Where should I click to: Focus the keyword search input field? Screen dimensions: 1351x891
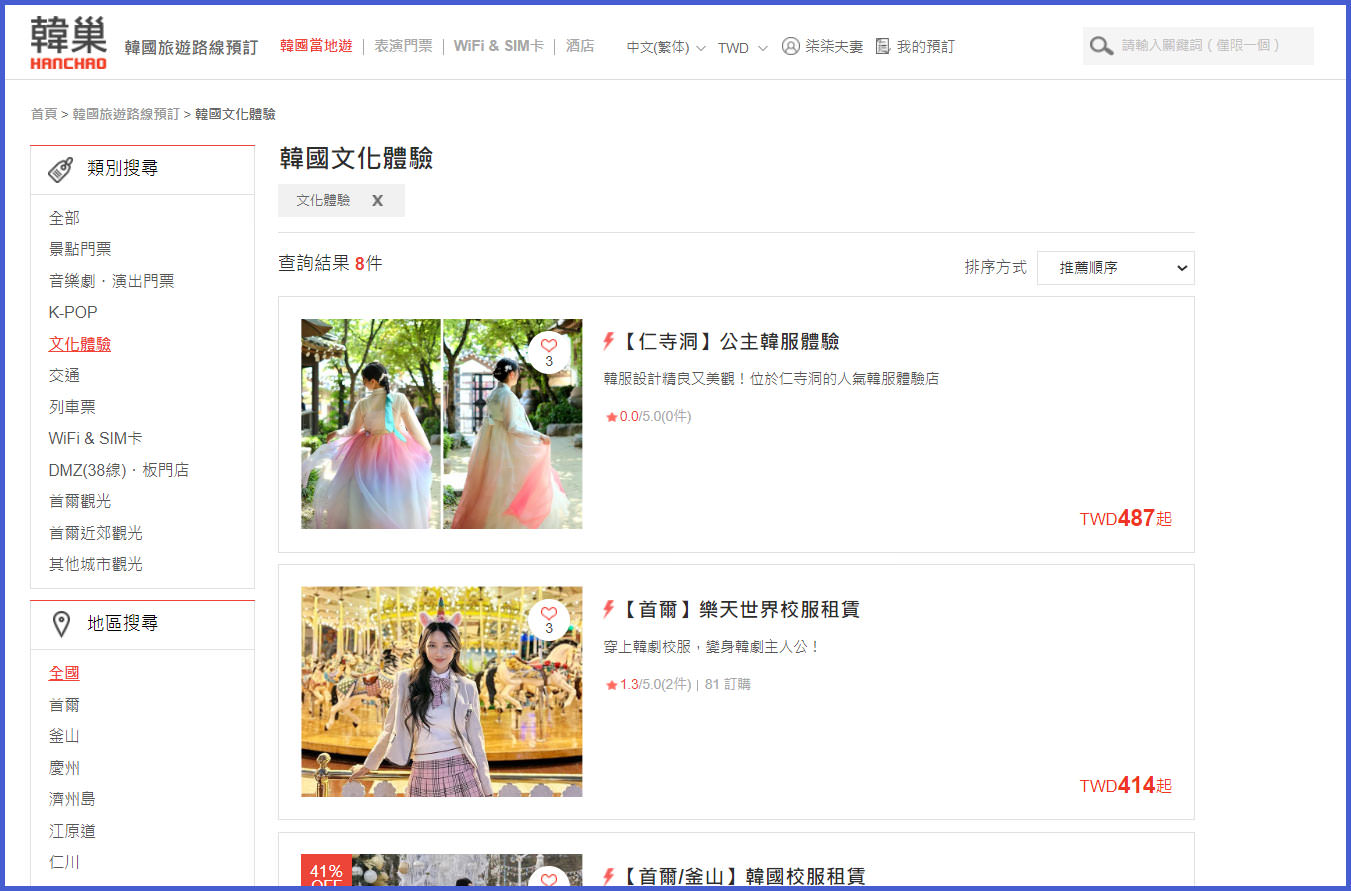1212,46
